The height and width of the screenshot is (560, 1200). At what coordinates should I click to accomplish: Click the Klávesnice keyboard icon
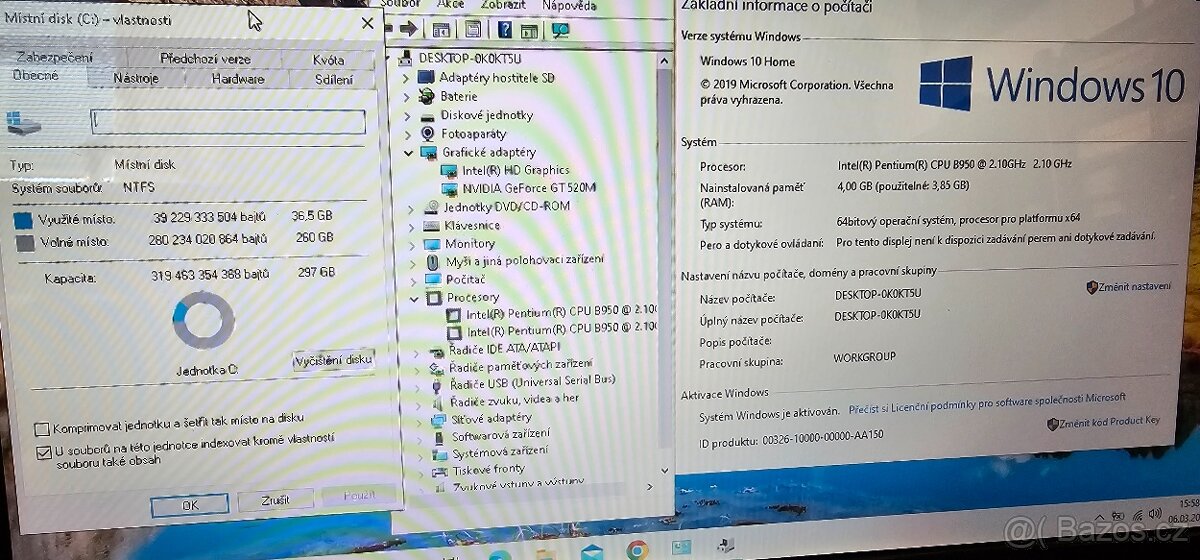(x=430, y=225)
